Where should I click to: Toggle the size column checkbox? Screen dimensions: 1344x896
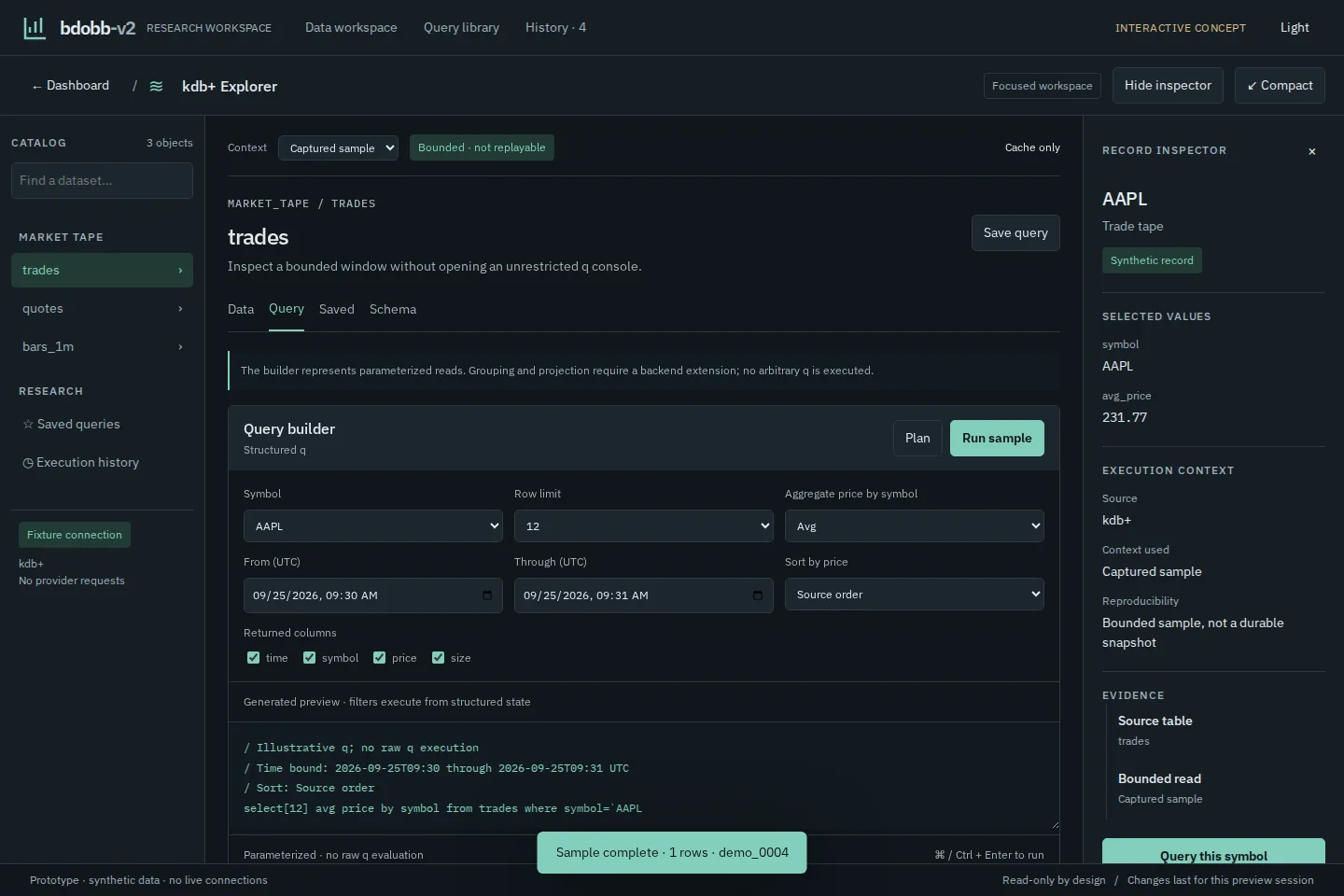[438, 658]
